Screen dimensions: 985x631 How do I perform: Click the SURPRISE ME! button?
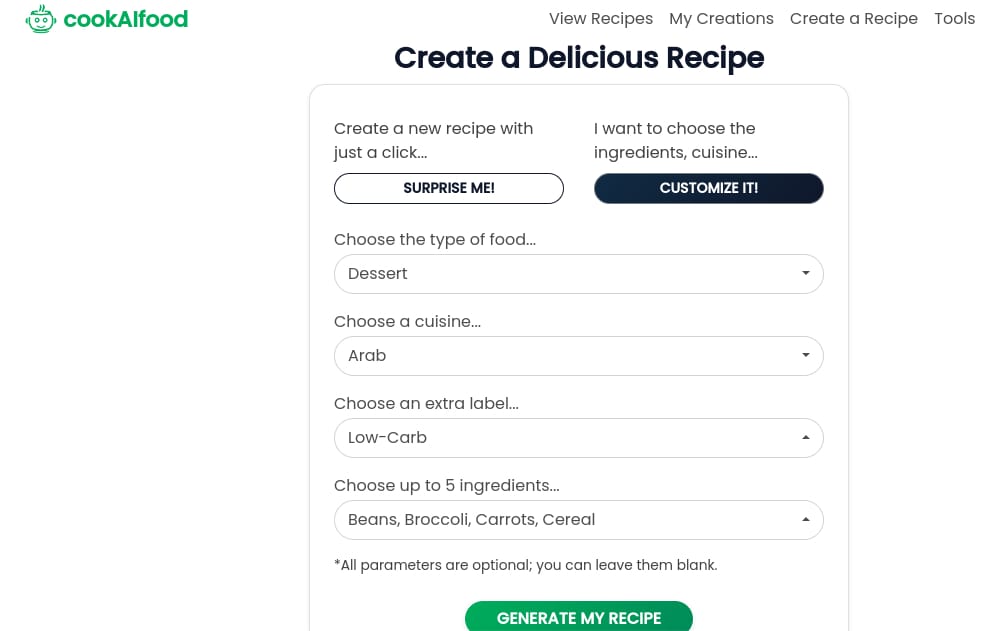[448, 188]
